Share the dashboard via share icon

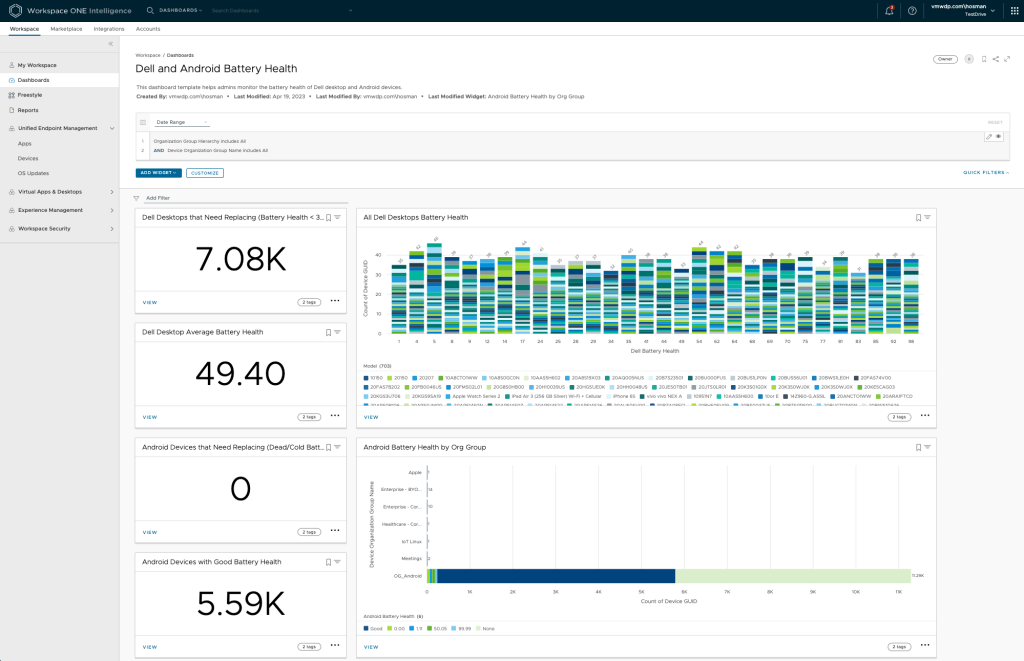point(996,59)
